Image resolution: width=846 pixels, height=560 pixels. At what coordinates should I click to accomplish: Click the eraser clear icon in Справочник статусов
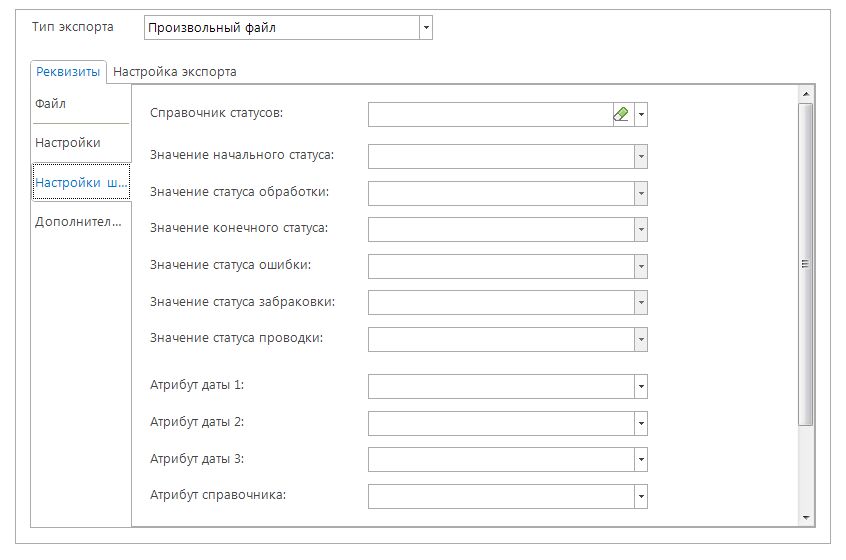tap(621, 115)
